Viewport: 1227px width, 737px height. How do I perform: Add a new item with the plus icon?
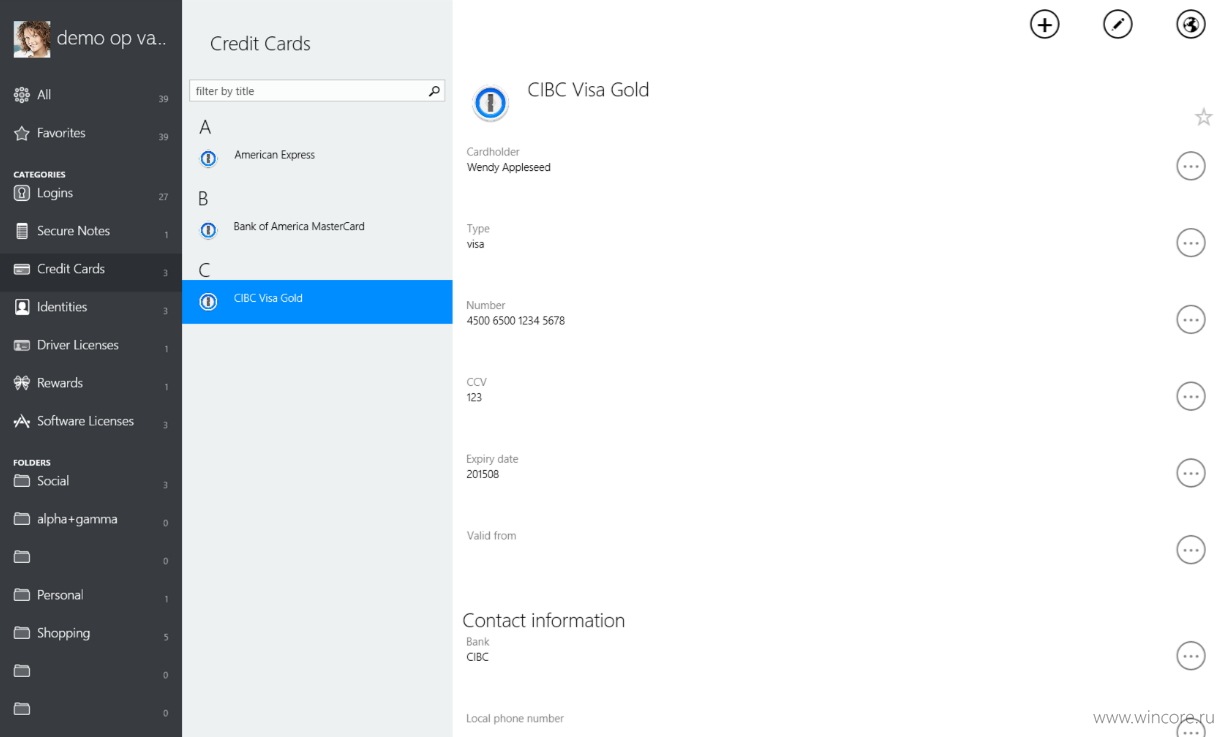[1044, 25]
